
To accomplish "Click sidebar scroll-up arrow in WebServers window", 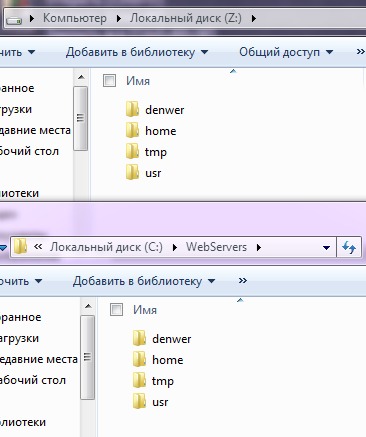I will tap(88, 306).
